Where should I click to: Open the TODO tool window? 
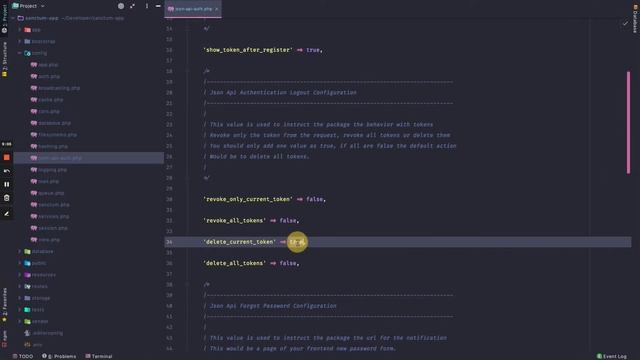click(x=23, y=356)
